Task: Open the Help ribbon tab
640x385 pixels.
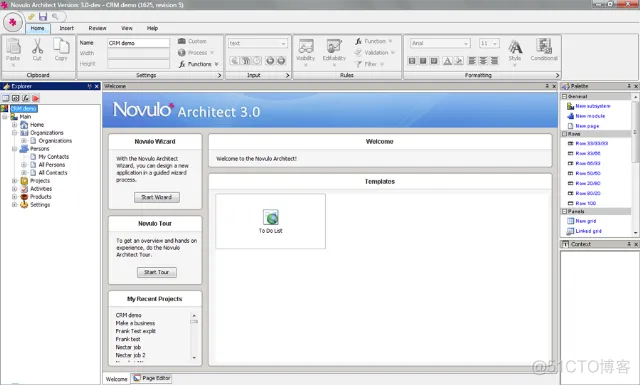Action: pos(152,28)
